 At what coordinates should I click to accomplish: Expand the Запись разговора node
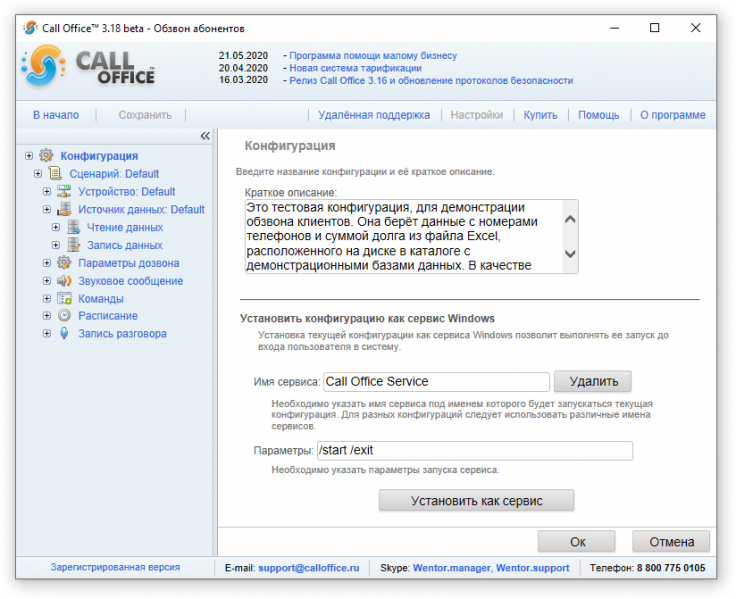click(47, 334)
